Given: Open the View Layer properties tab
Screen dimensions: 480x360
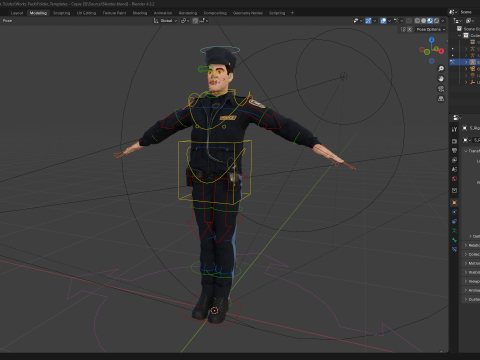Looking at the screenshot, I should [454, 160].
